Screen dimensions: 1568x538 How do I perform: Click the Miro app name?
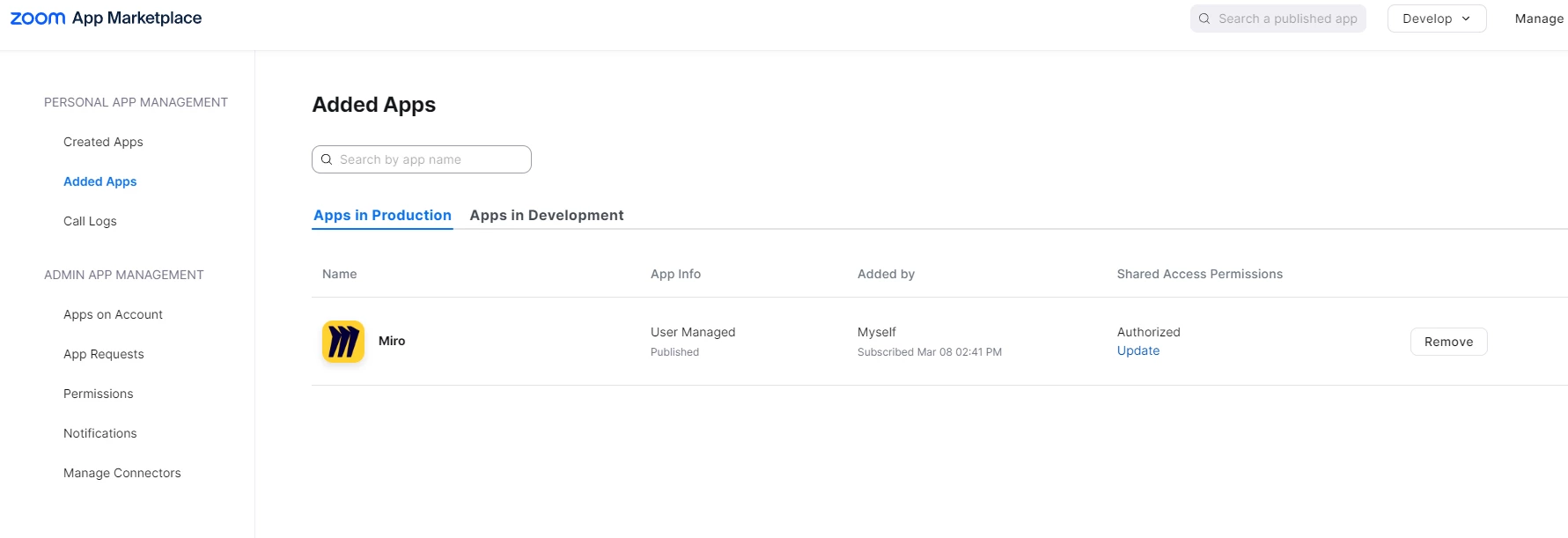tap(392, 341)
